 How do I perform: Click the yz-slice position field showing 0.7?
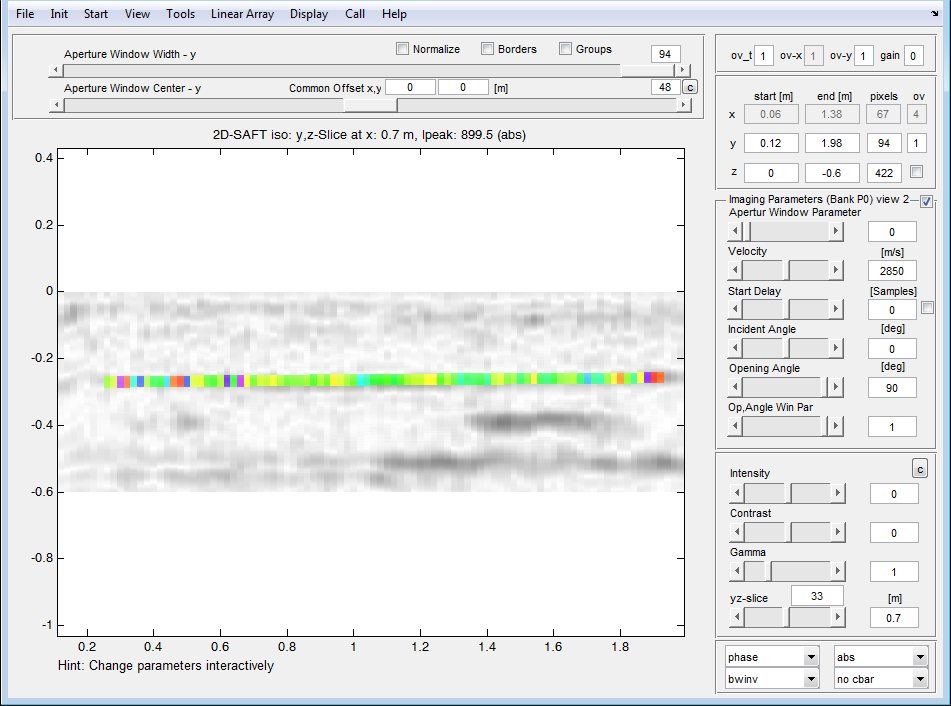[x=893, y=618]
